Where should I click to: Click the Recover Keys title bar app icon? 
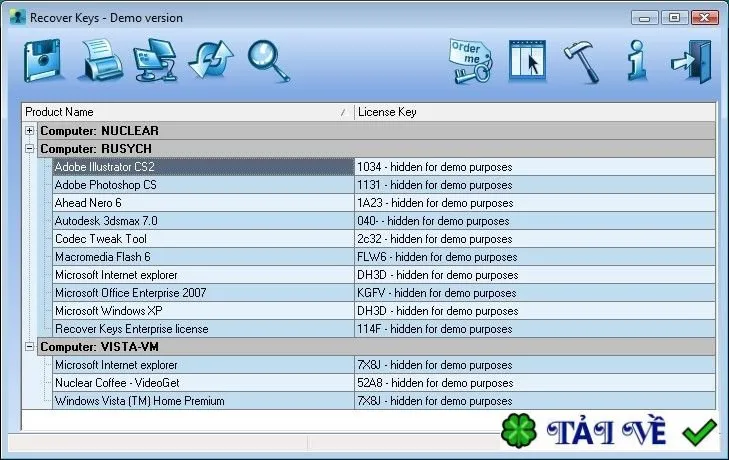(x=18, y=18)
